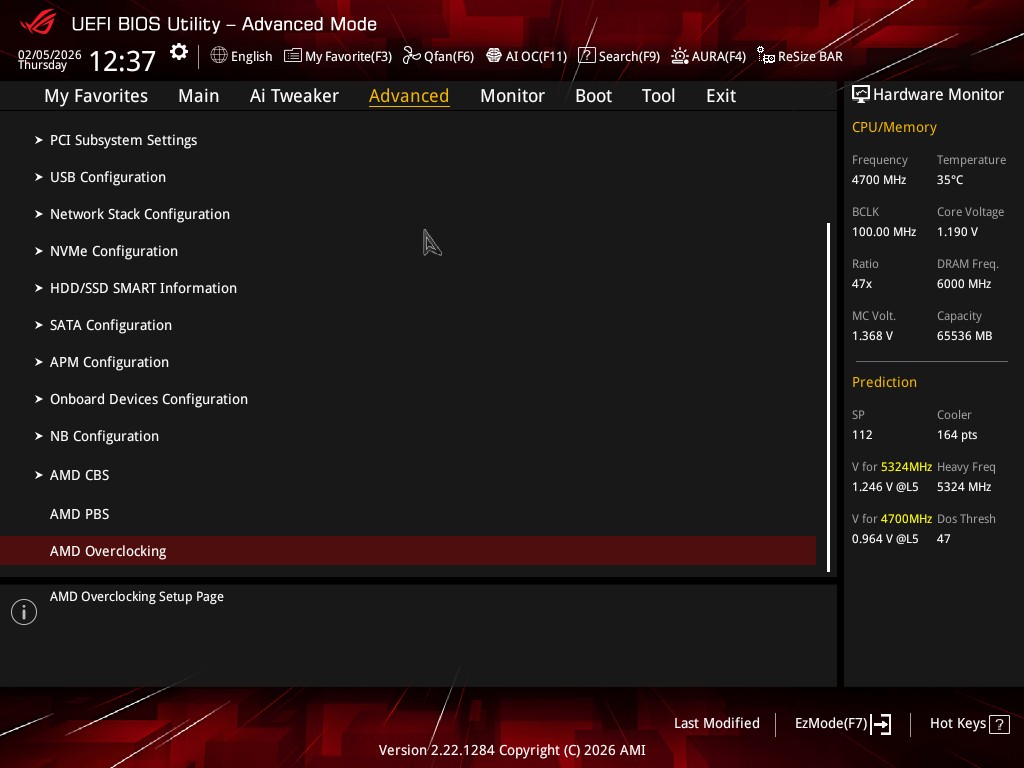
Task: Expand USB Configuration arrow
Action: (39, 177)
